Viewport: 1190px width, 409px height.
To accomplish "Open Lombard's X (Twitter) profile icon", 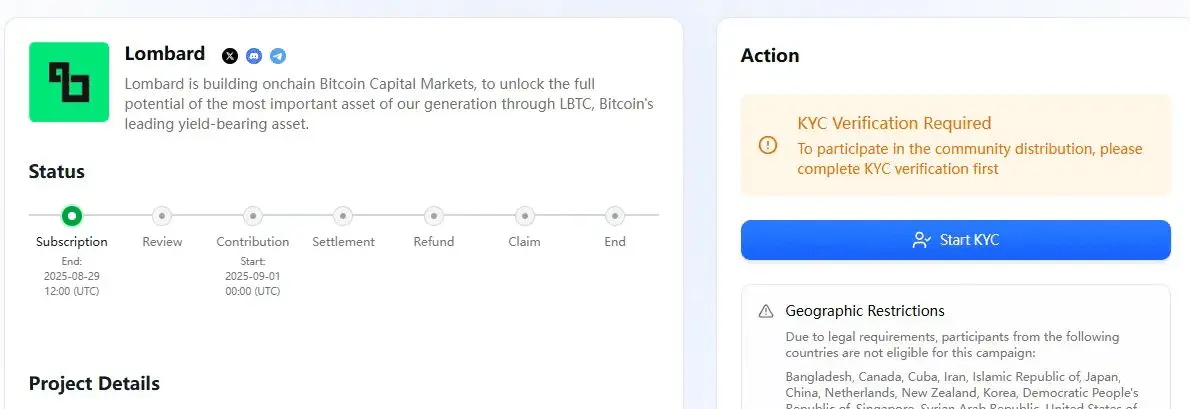I will pos(230,55).
